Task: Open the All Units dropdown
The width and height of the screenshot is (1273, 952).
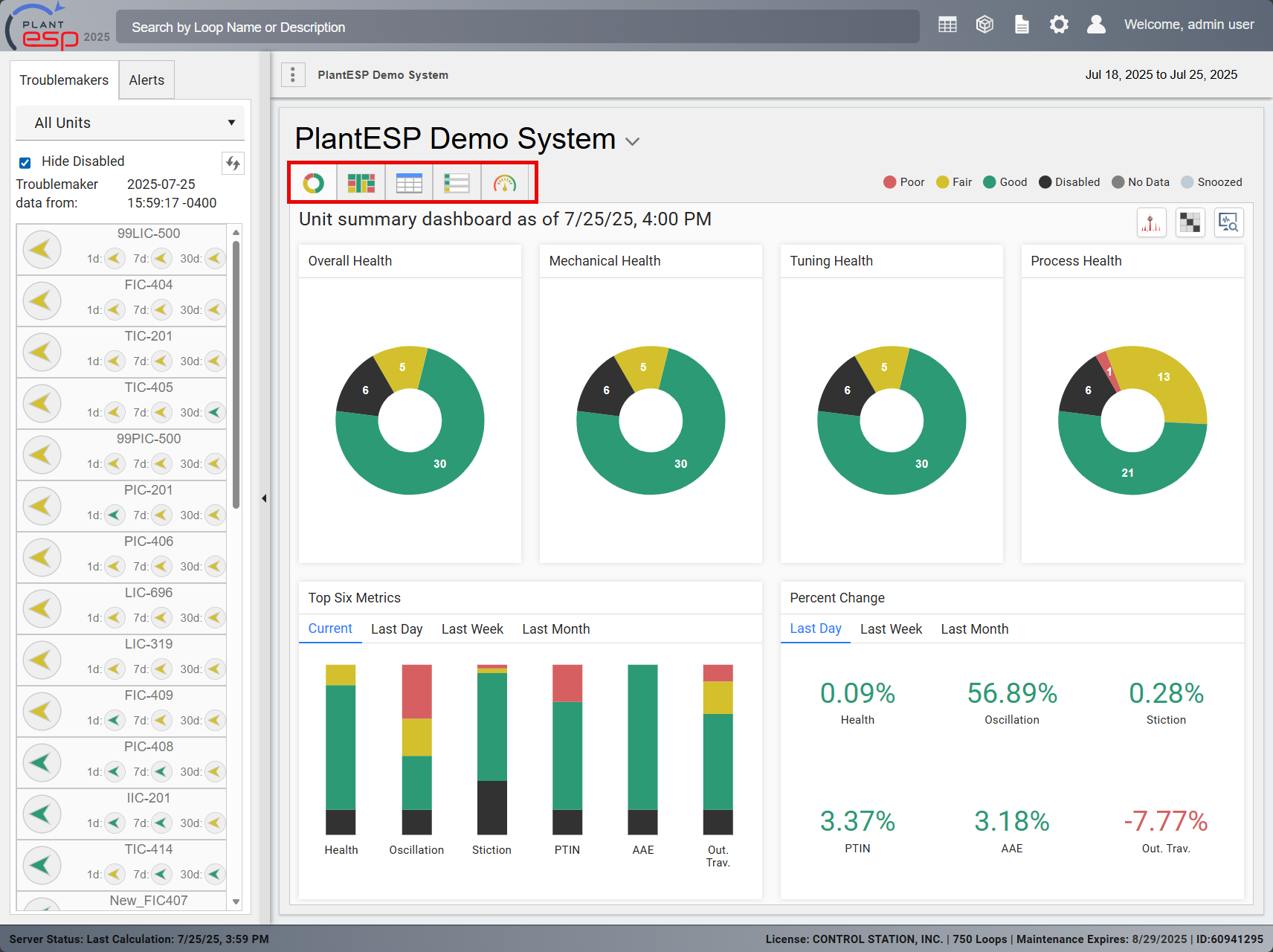Action: pos(130,123)
